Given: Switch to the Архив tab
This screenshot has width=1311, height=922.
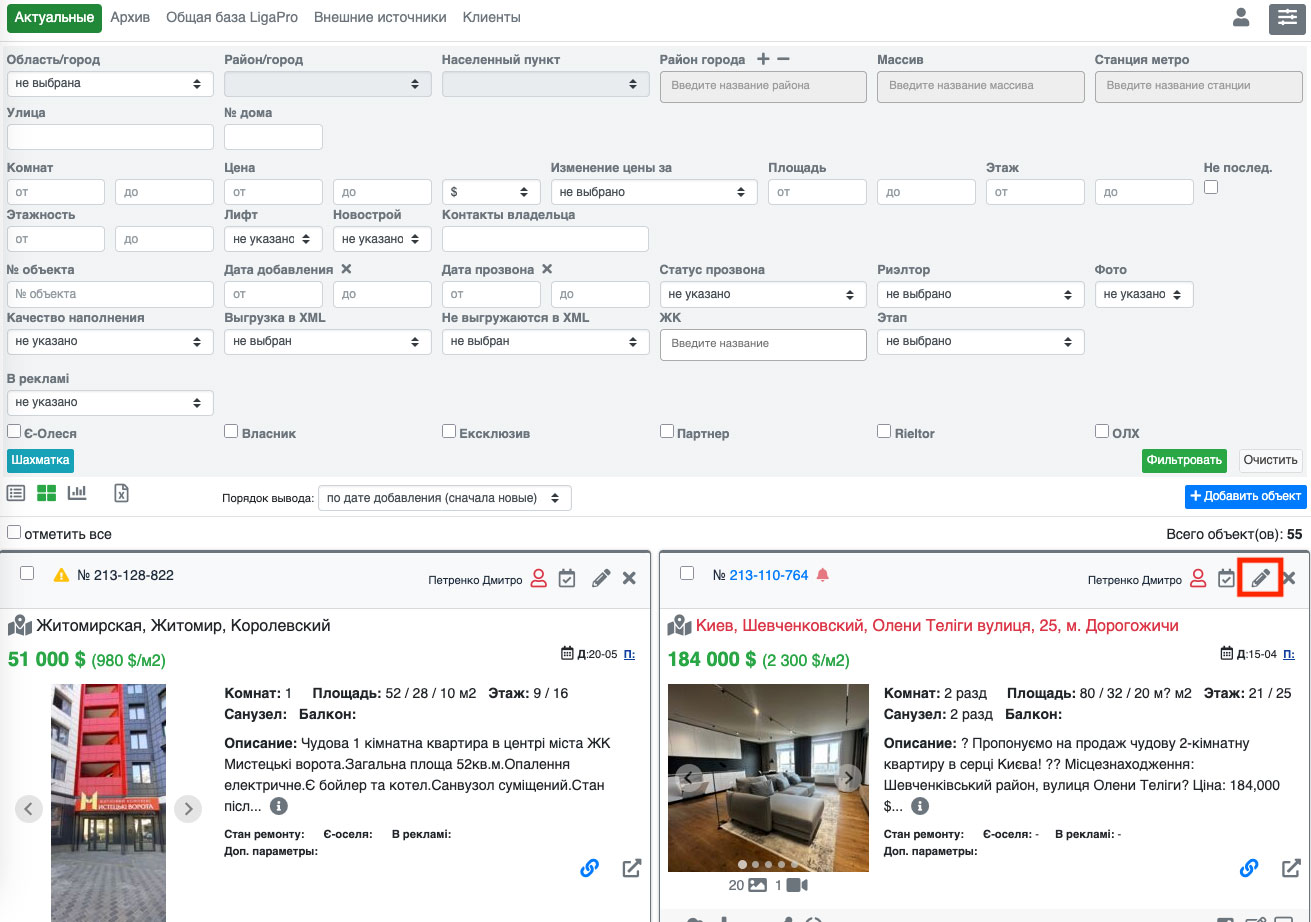Looking at the screenshot, I should tap(130, 18).
